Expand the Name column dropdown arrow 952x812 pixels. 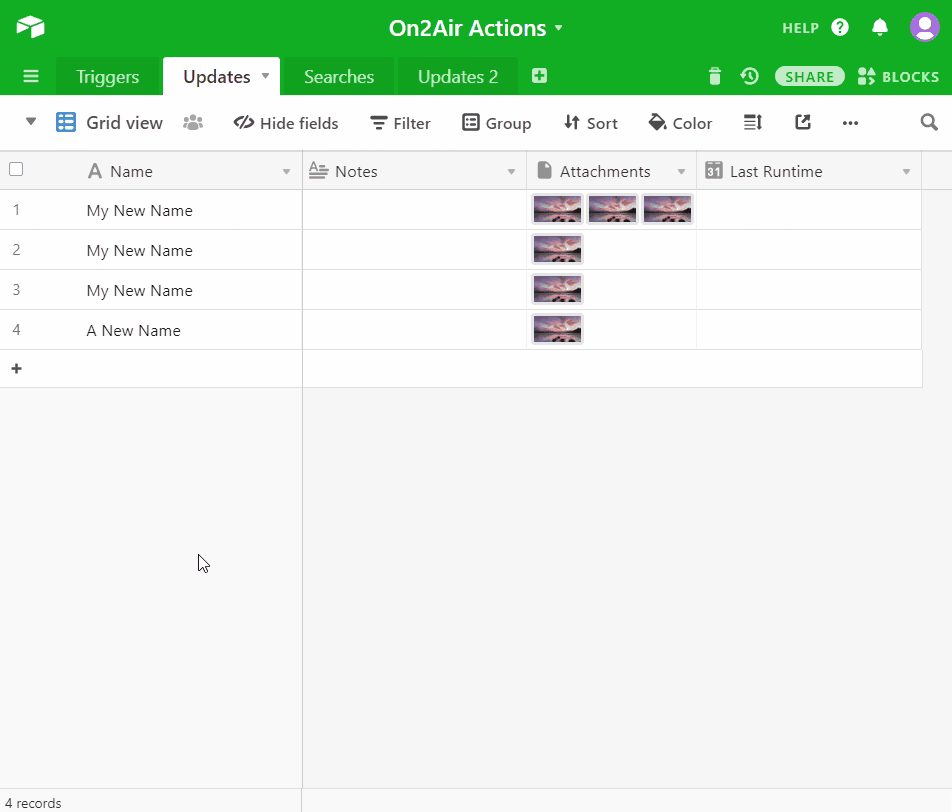(286, 172)
